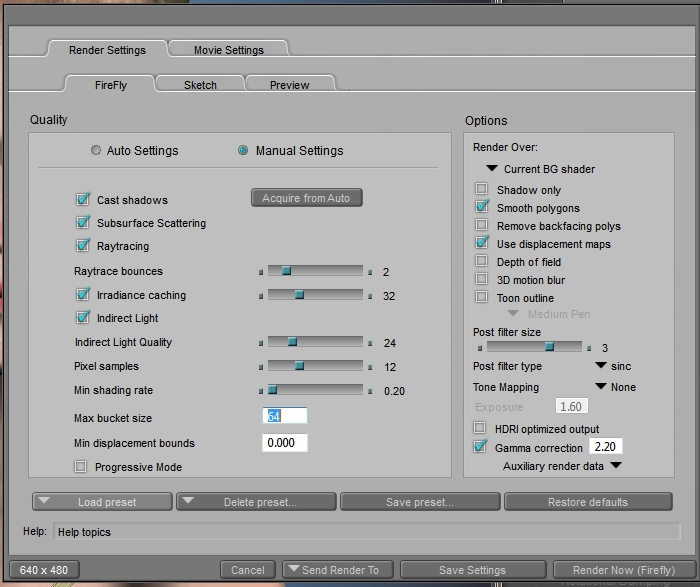Select Manual Settings radio button
Viewport: 700px width, 587px height.
pos(243,151)
